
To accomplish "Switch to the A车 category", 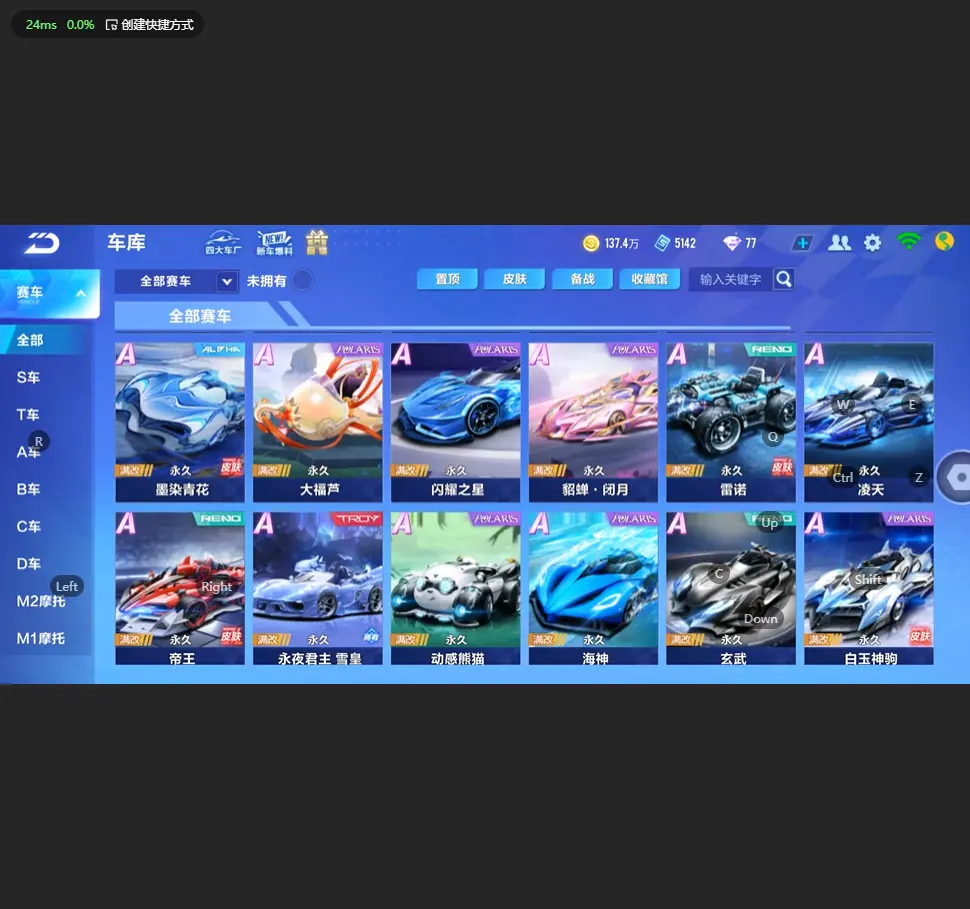I will [28, 452].
